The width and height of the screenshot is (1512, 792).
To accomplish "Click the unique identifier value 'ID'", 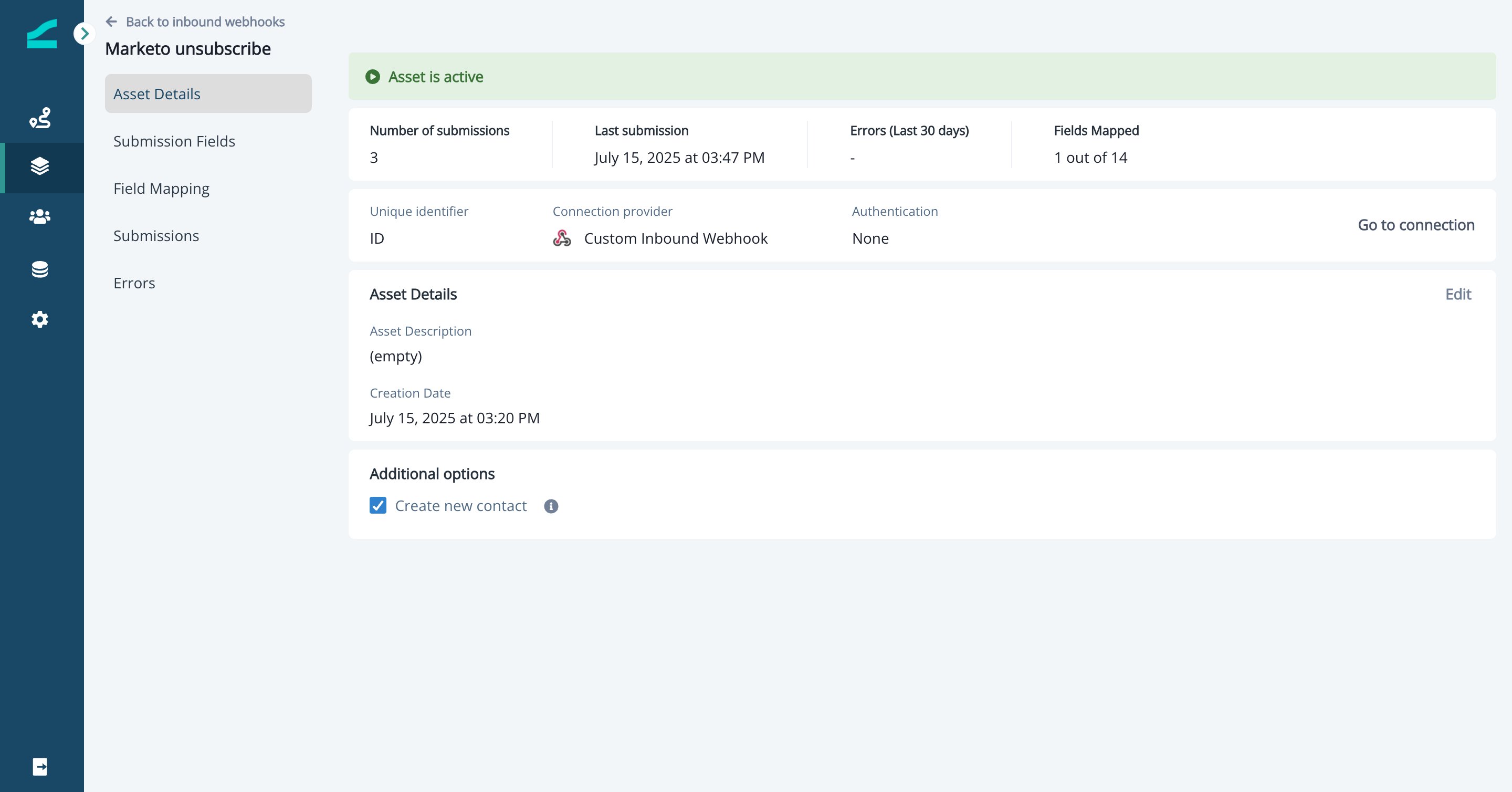I will click(x=377, y=238).
